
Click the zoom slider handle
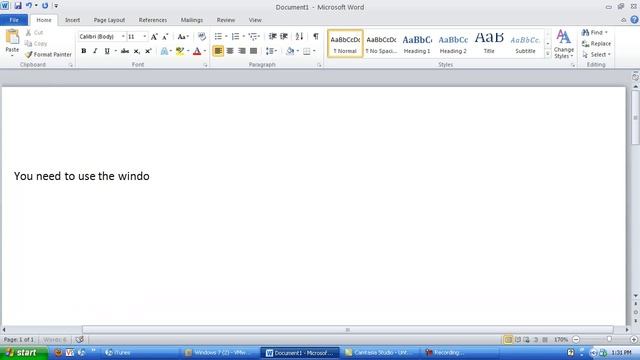[x=609, y=339]
